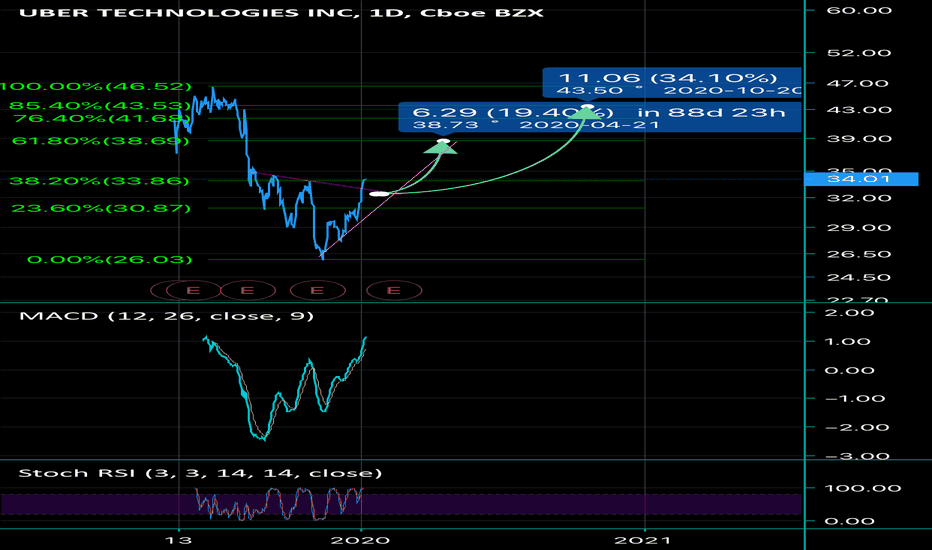Click the 43.00 price axis label
This screenshot has height=550, width=932.
pos(859,110)
